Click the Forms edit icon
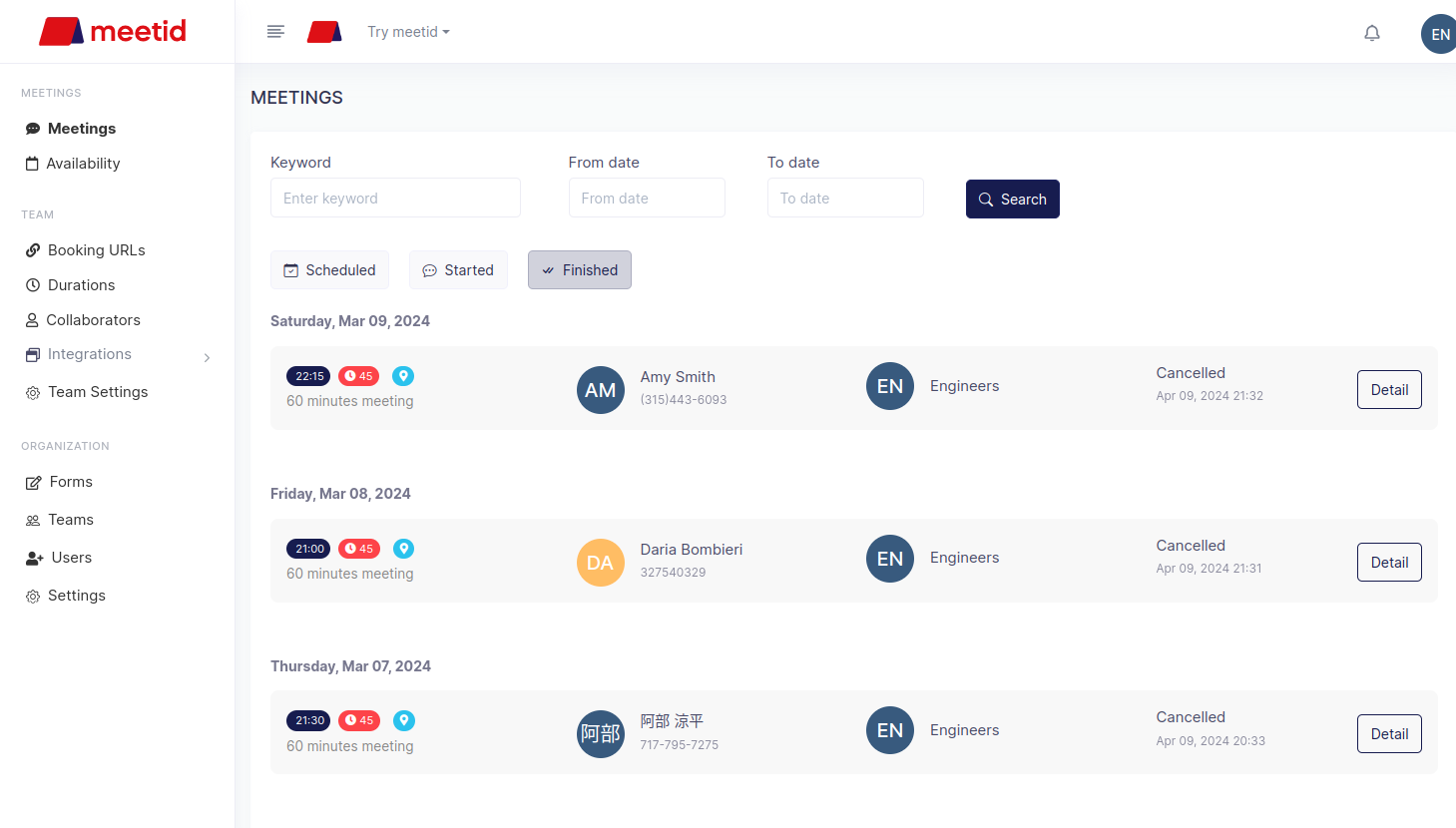The image size is (1456, 828). click(x=34, y=483)
